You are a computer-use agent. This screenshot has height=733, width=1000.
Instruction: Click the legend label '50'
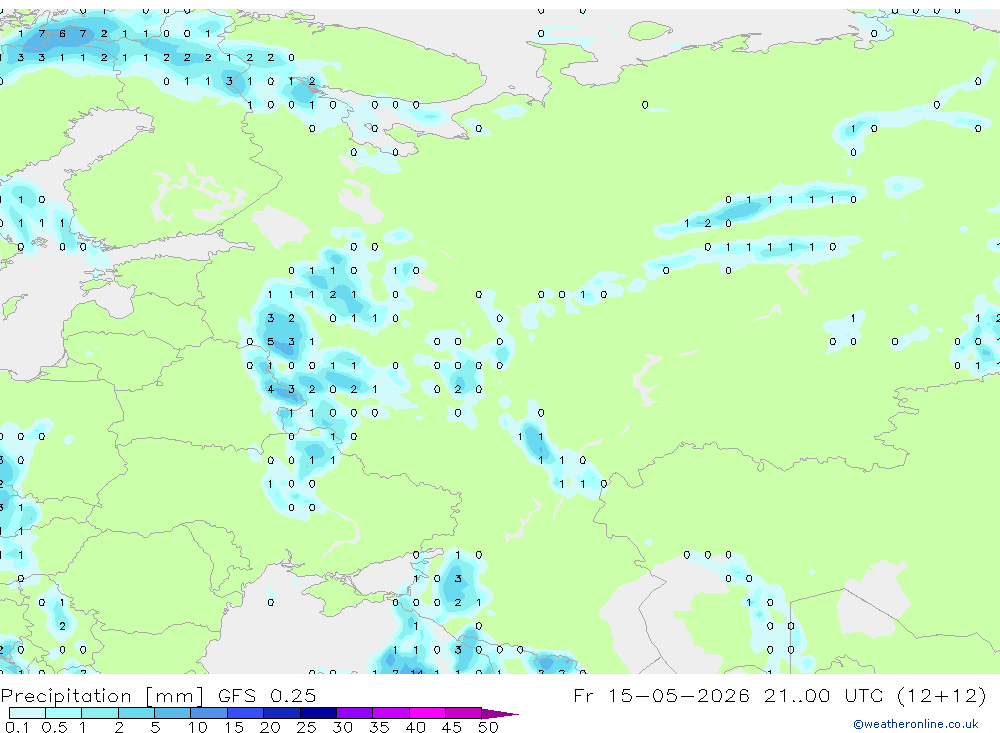(x=489, y=727)
